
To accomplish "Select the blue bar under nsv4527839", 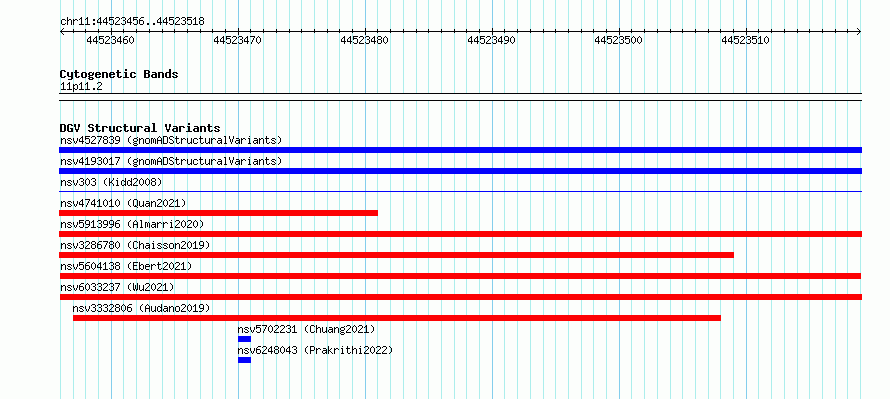I will point(460,150).
